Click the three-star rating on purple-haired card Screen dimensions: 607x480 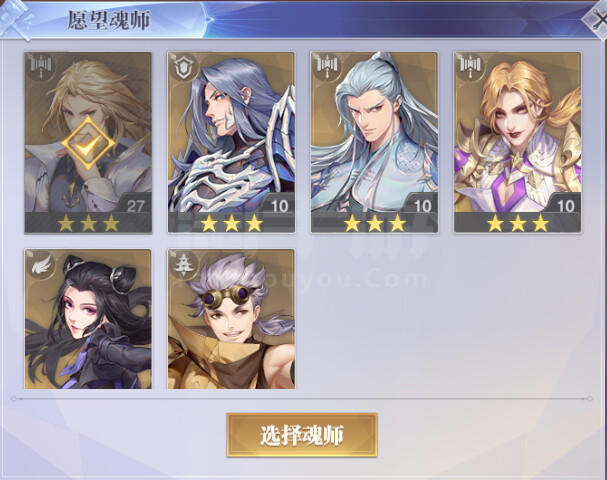[231, 223]
